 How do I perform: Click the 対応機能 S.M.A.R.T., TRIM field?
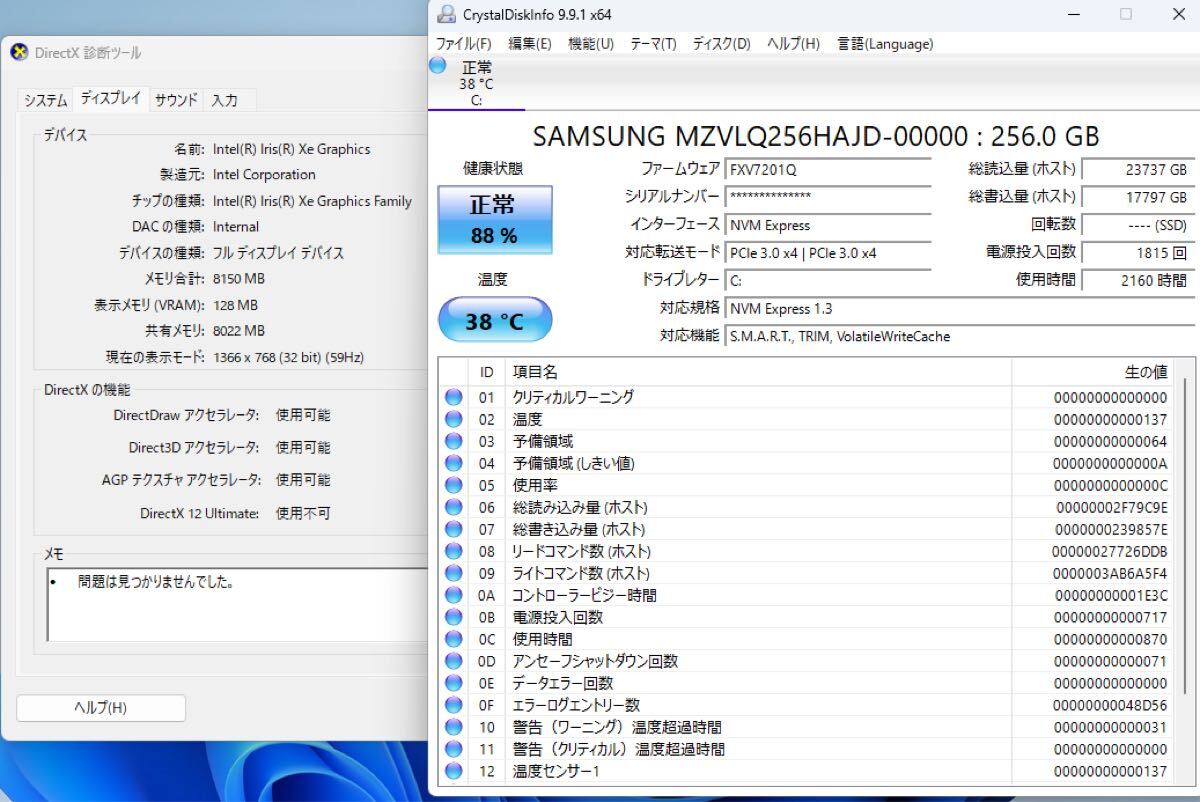[961, 337]
